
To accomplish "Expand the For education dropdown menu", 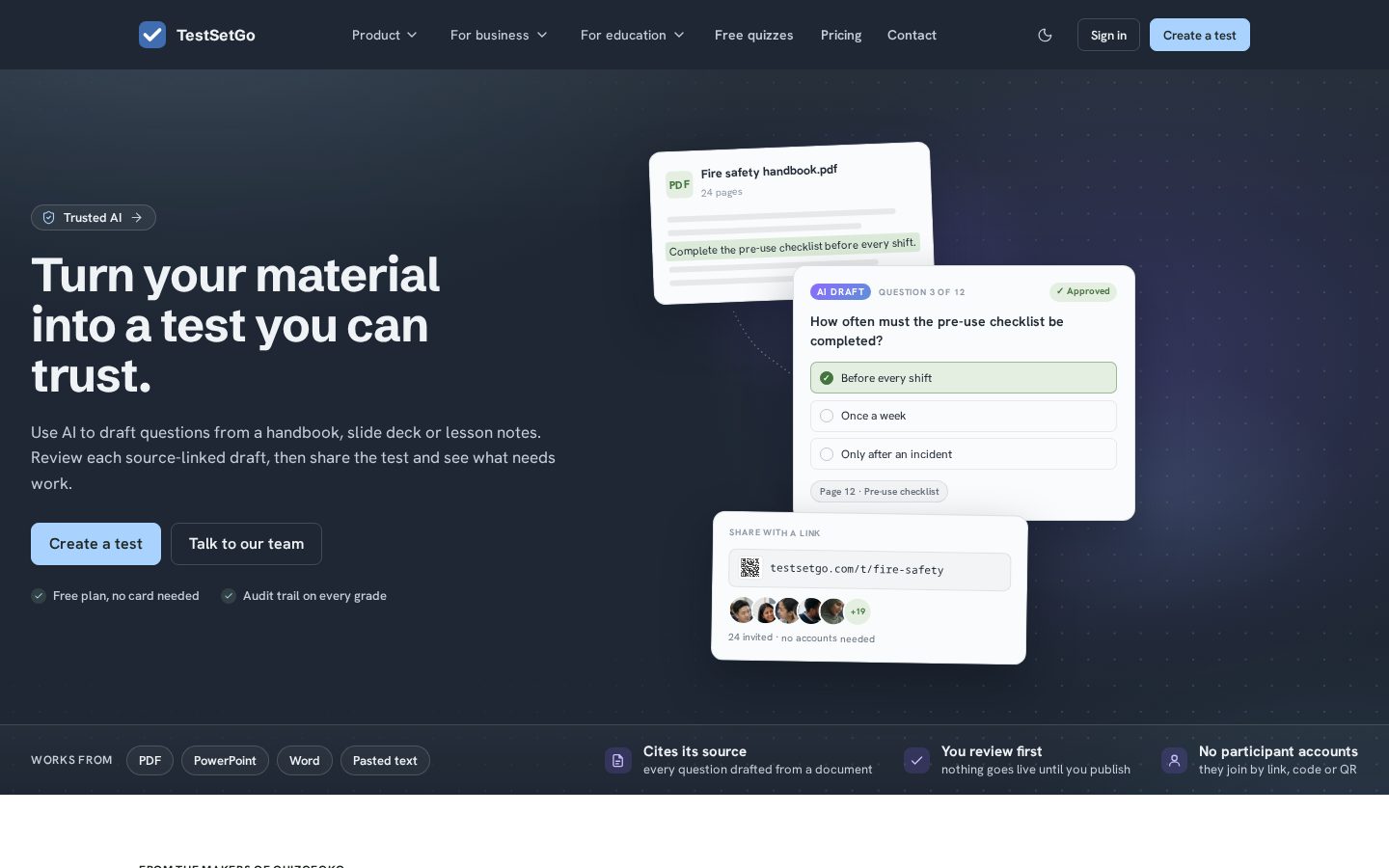I will click(633, 35).
